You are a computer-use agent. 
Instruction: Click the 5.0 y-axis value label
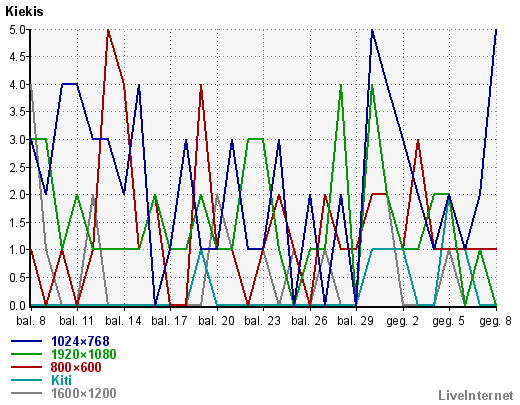[x=17, y=30]
